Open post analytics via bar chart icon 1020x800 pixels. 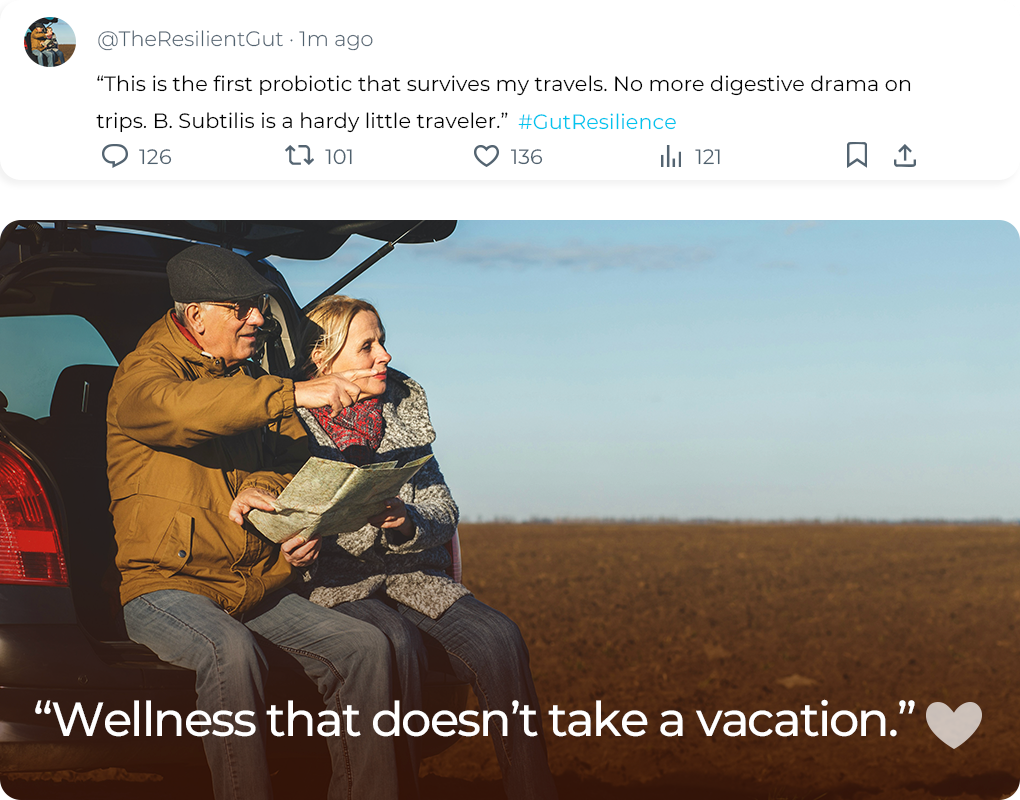(671, 156)
